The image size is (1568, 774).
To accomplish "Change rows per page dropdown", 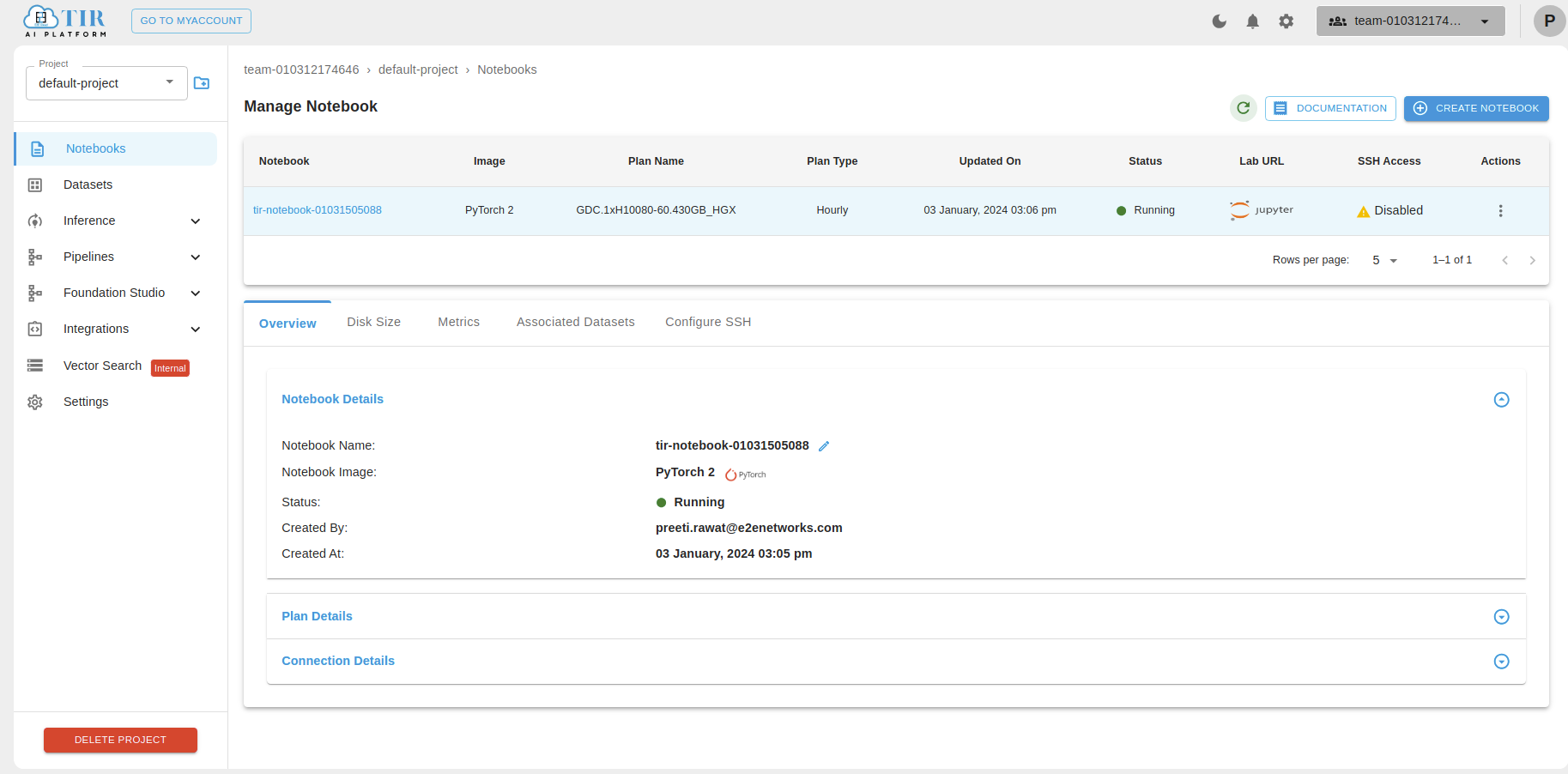I will click(x=1384, y=260).
